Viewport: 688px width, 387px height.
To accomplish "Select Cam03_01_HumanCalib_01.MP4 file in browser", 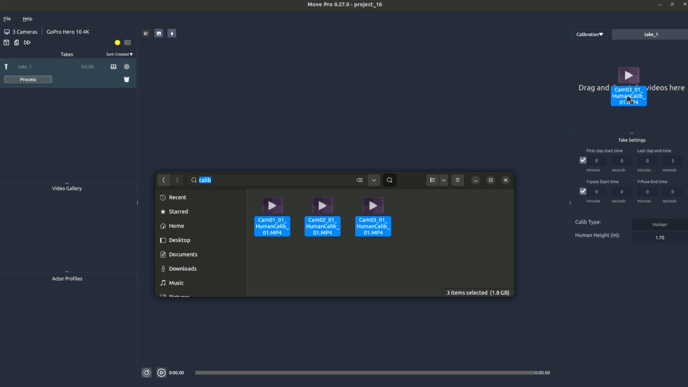I will (373, 217).
